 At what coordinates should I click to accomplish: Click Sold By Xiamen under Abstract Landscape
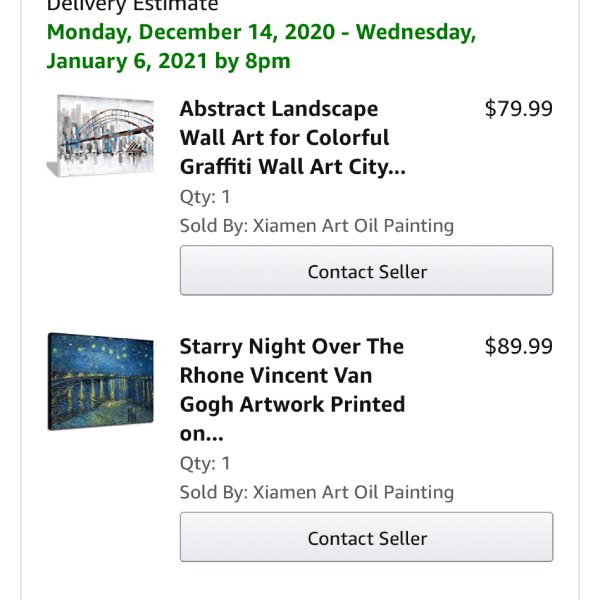[x=317, y=225]
